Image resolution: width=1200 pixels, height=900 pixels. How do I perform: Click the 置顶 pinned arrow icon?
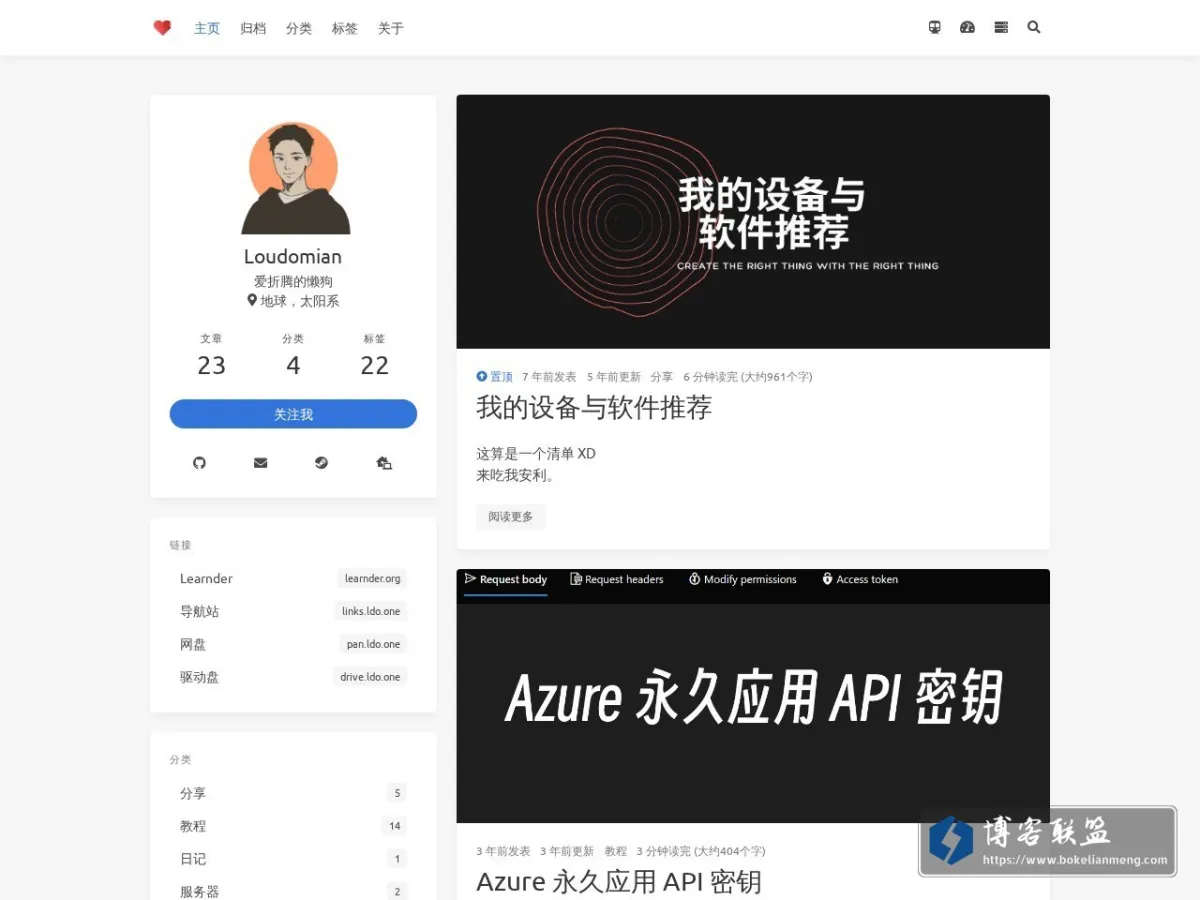[482, 377]
